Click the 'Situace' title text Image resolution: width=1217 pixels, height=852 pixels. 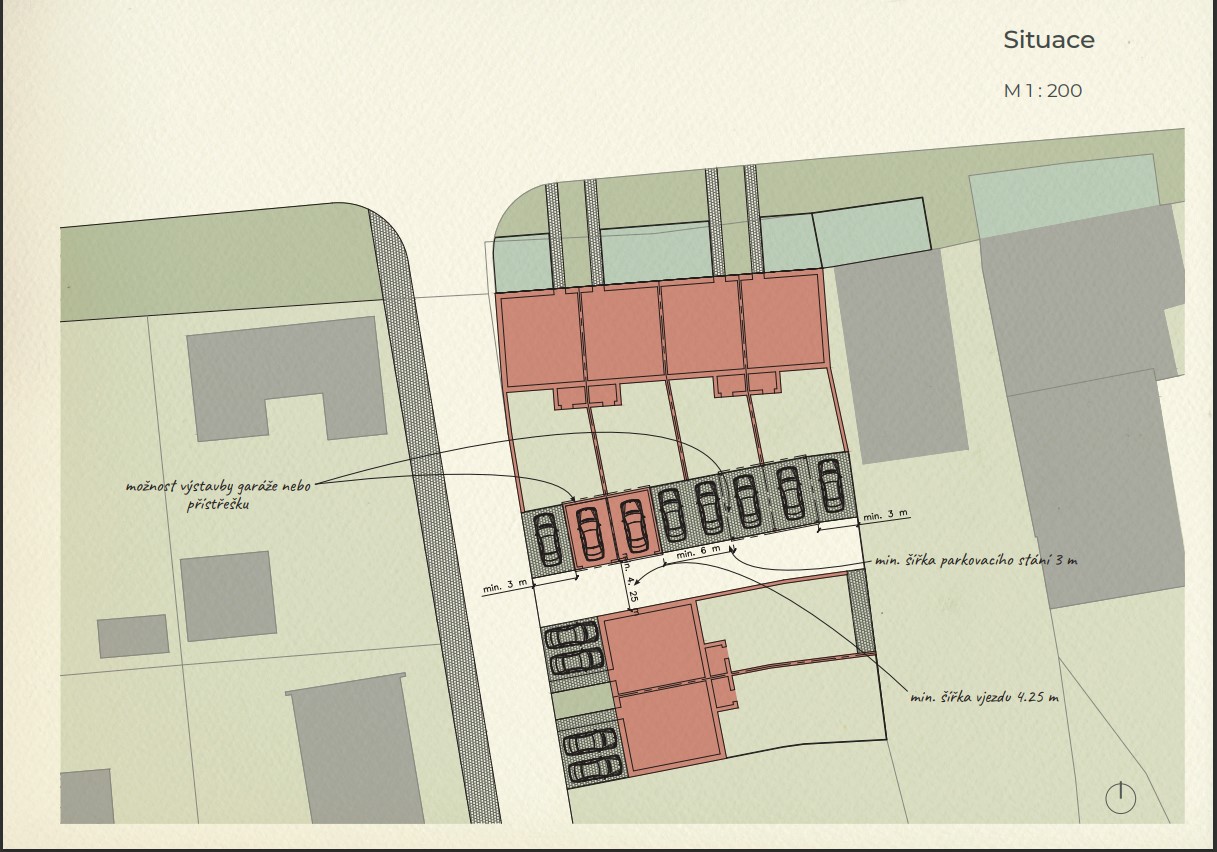[x=1048, y=40]
